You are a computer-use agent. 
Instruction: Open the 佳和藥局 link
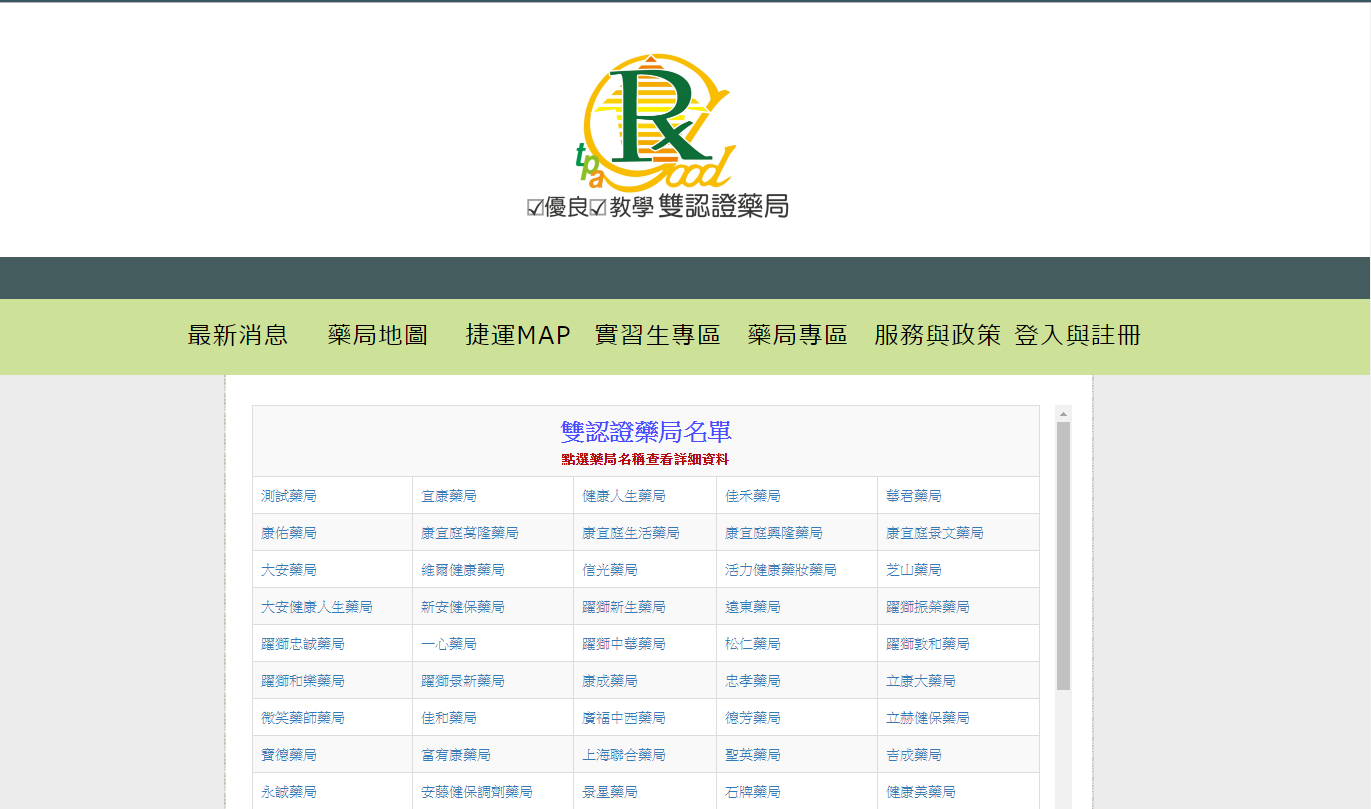449,718
